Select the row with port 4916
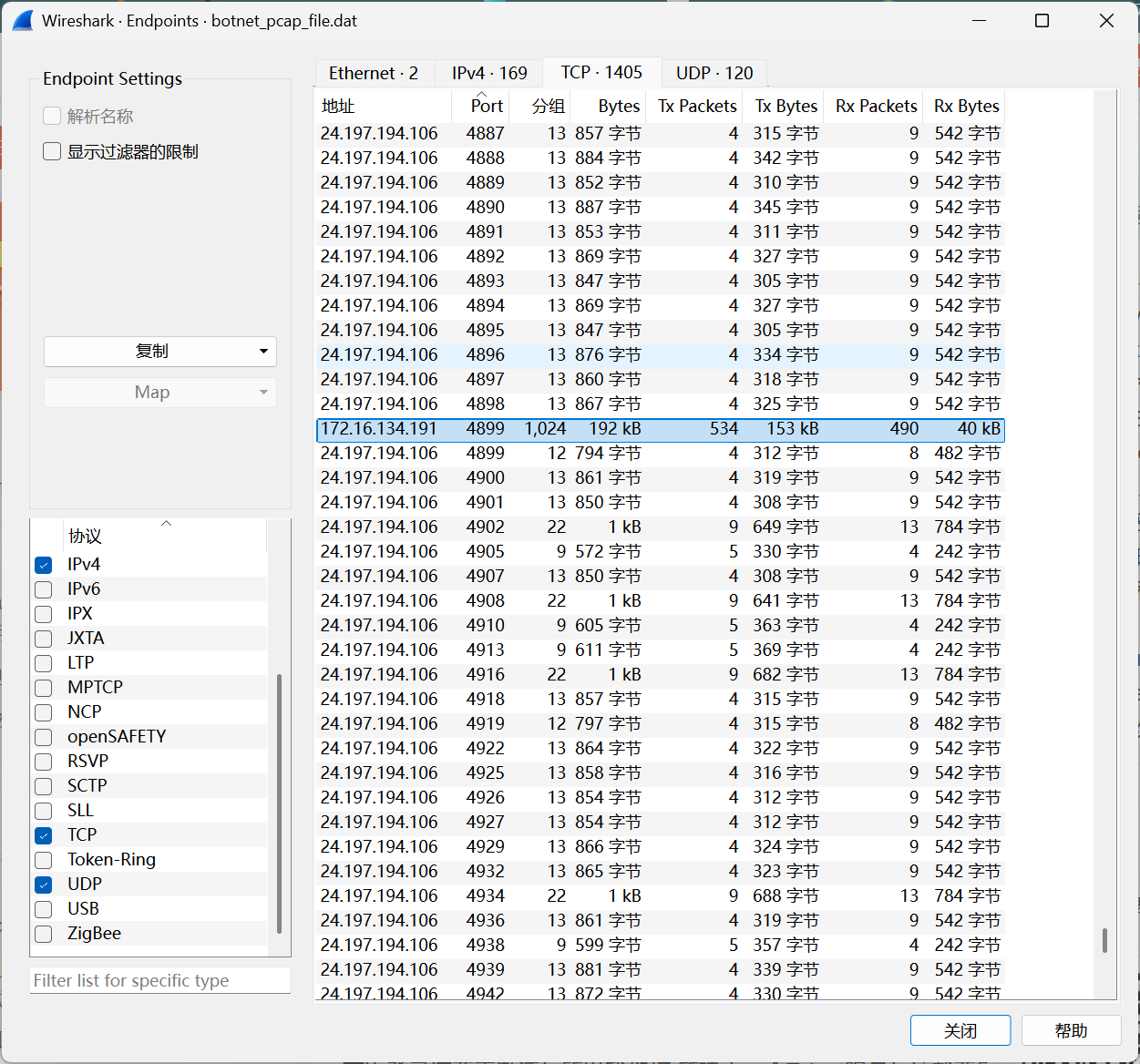 tap(661, 675)
